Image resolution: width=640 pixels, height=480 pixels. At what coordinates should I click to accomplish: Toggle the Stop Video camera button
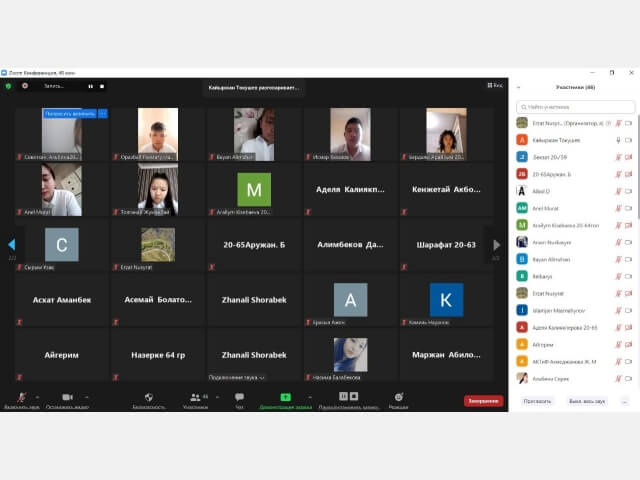[67, 397]
